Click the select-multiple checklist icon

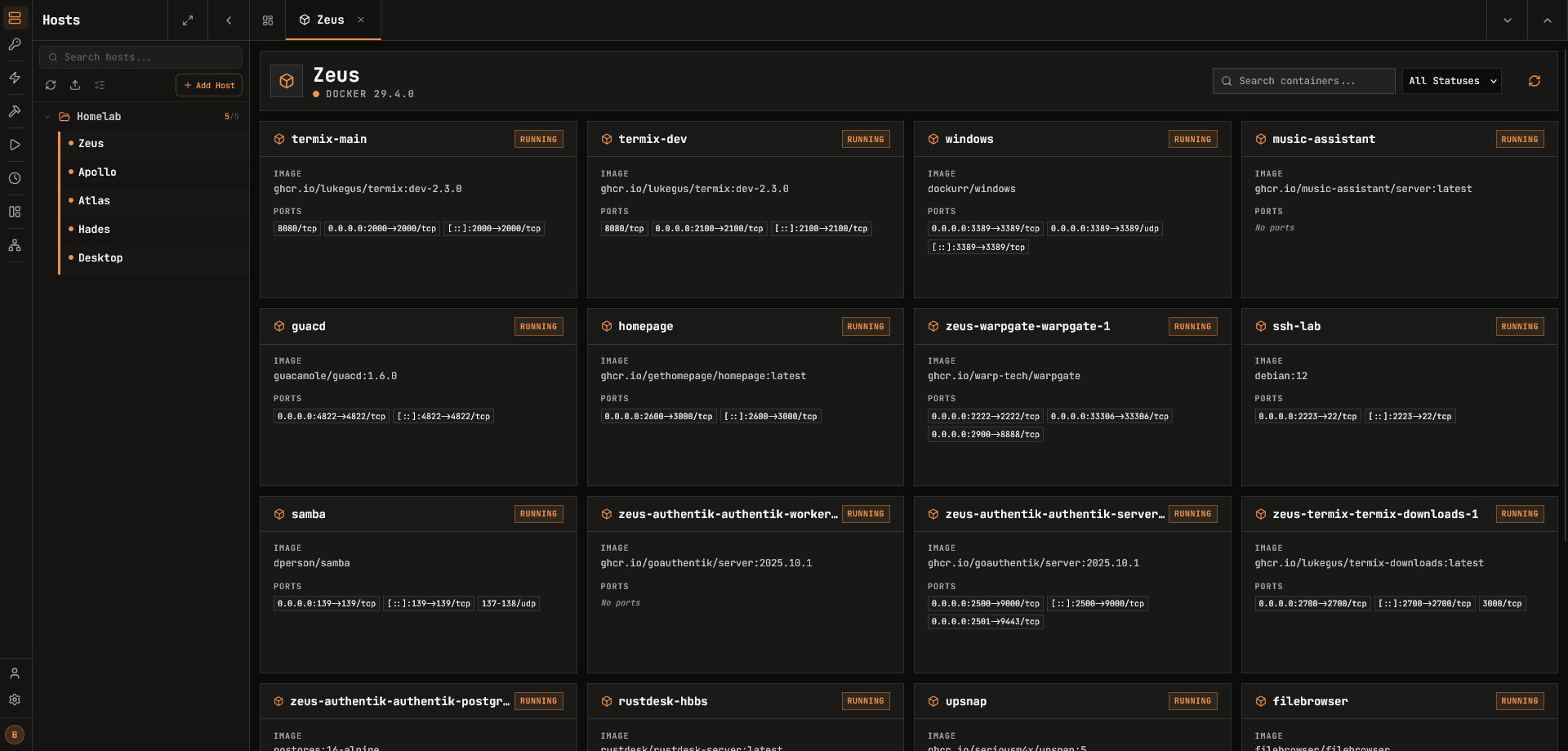[x=100, y=85]
